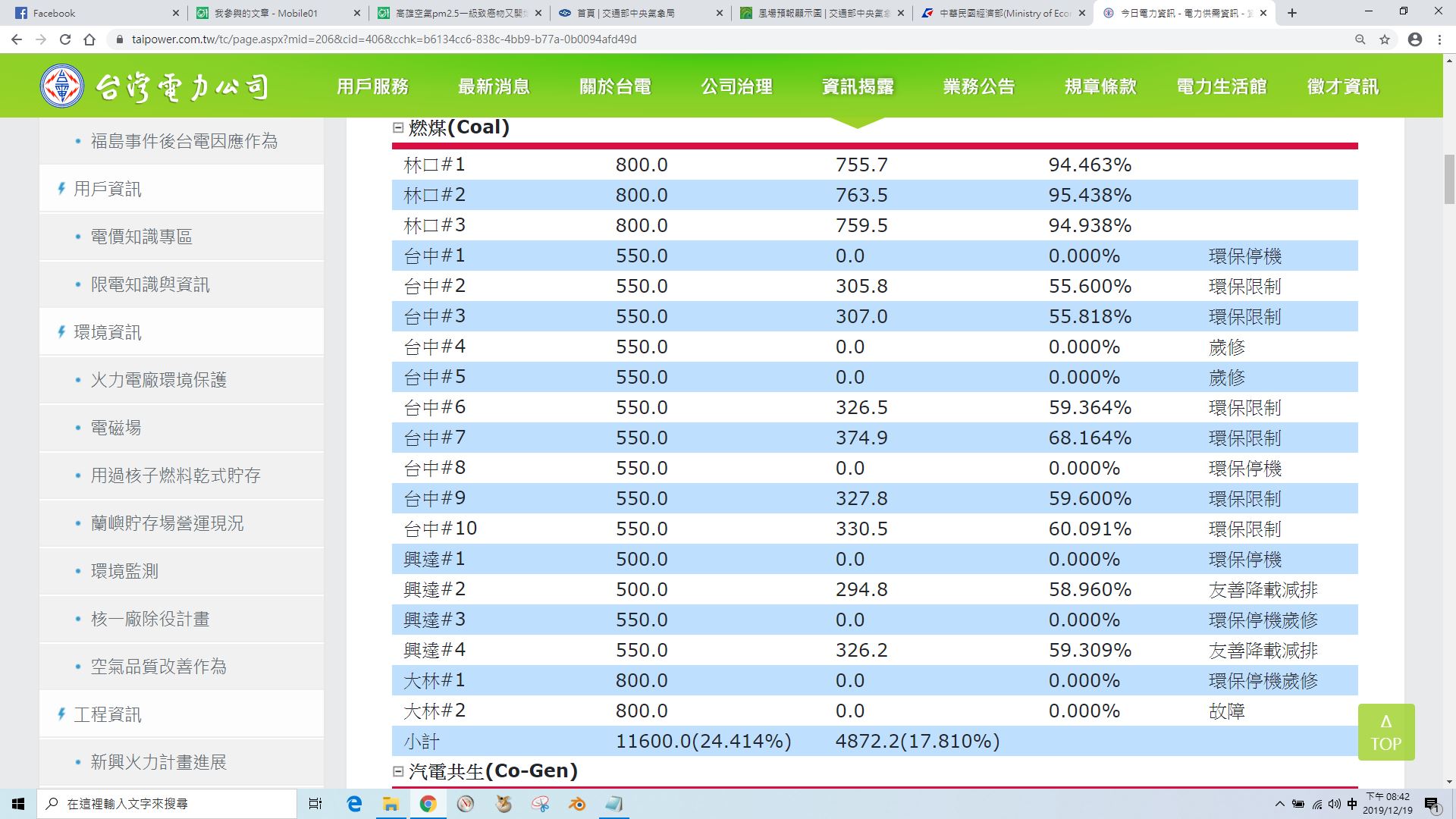Switch to the 風場預報顯示圖 tab

(x=823, y=13)
